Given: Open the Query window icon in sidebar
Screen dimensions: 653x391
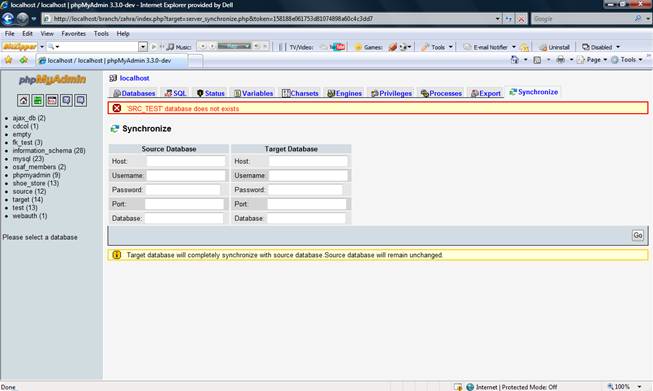Looking at the screenshot, I should [x=52, y=100].
